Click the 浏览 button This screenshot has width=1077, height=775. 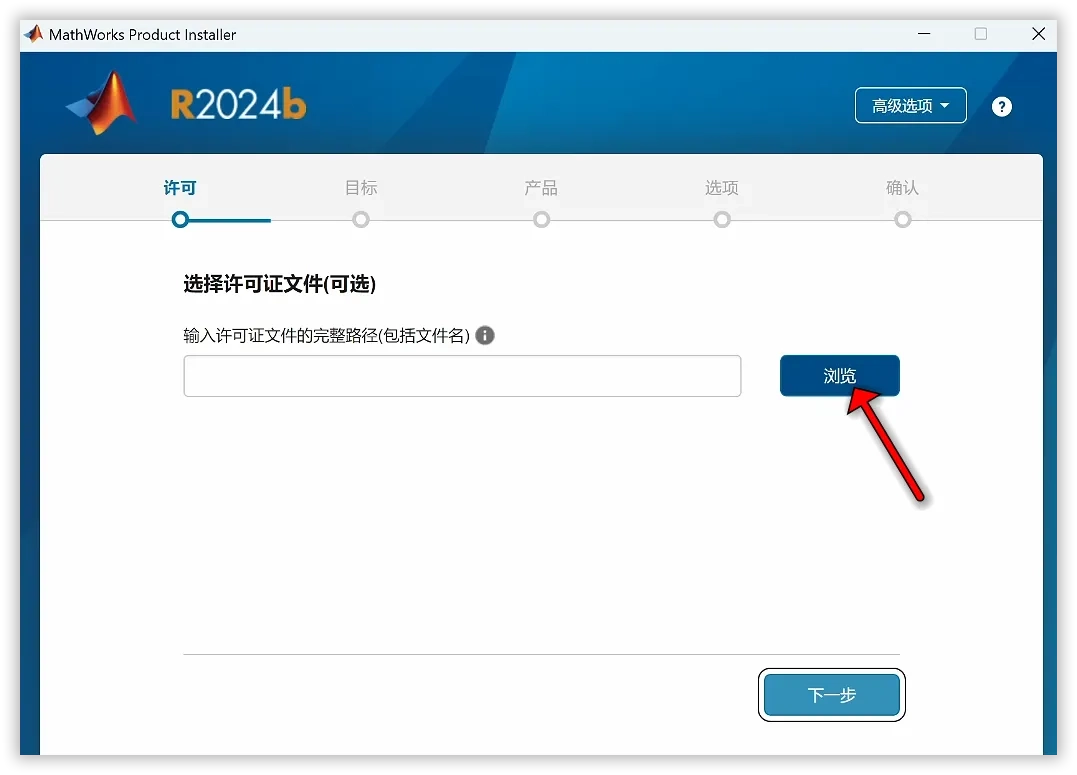(839, 375)
